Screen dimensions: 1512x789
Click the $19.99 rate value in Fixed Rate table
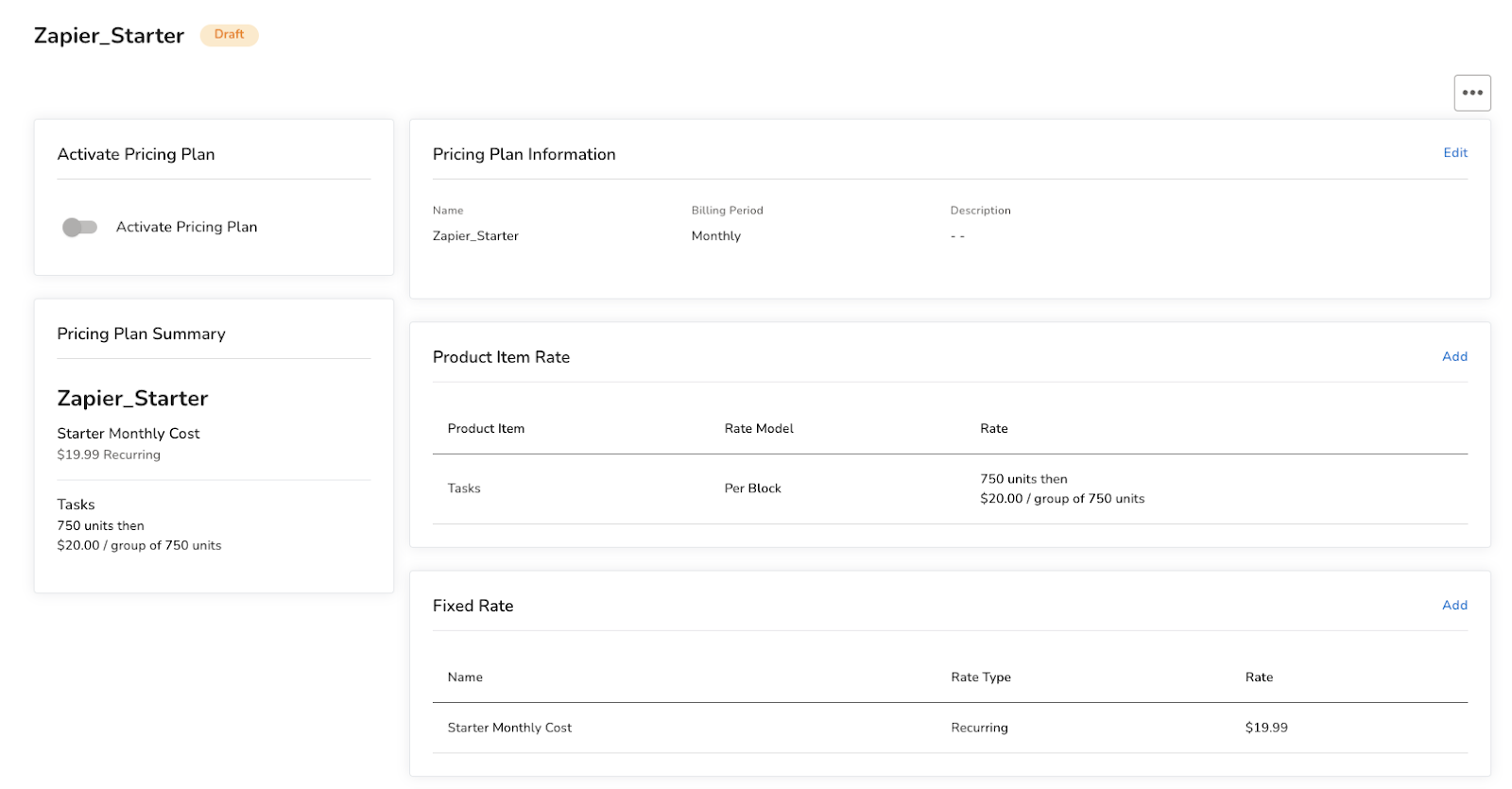tap(1266, 728)
